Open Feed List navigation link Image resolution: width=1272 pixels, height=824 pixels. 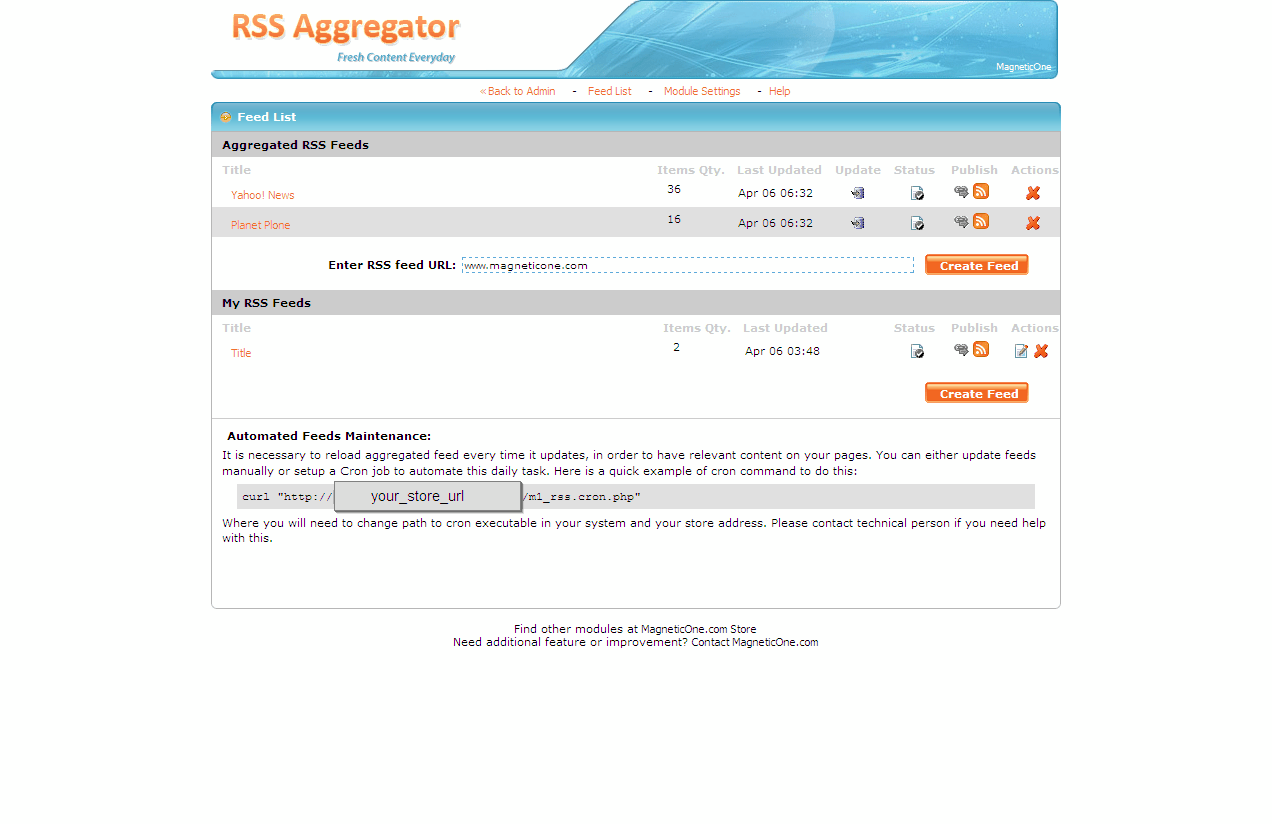610,91
